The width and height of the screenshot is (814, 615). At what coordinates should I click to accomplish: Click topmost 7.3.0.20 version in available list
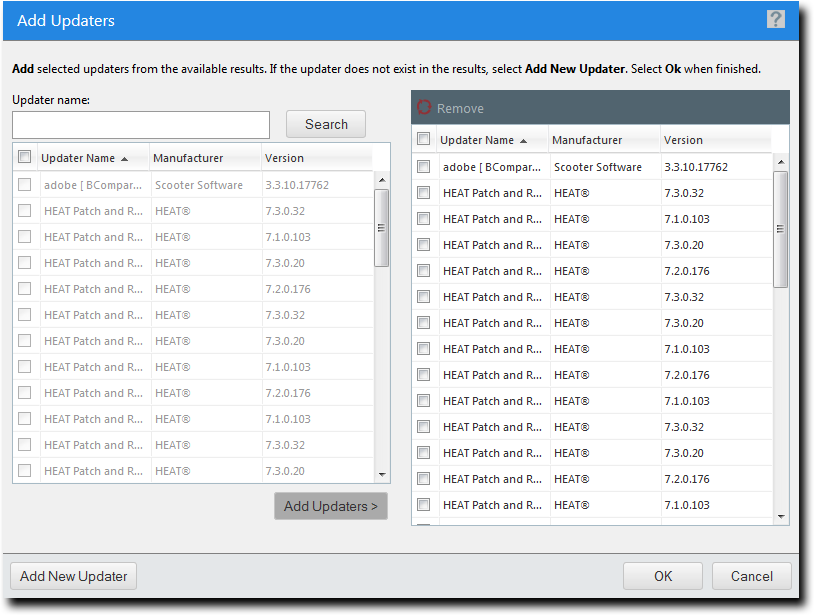point(285,263)
